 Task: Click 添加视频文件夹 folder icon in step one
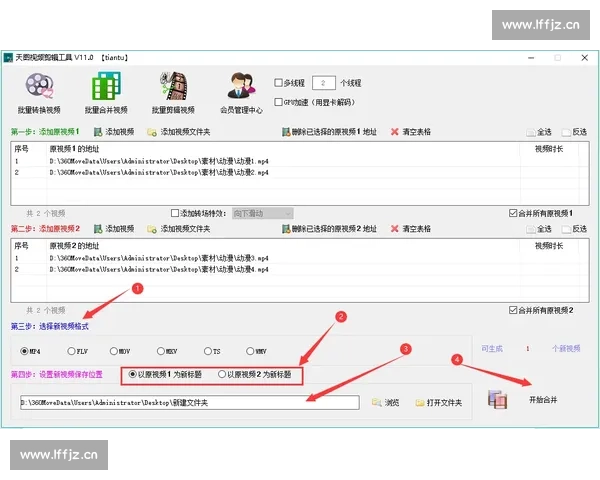(152, 132)
